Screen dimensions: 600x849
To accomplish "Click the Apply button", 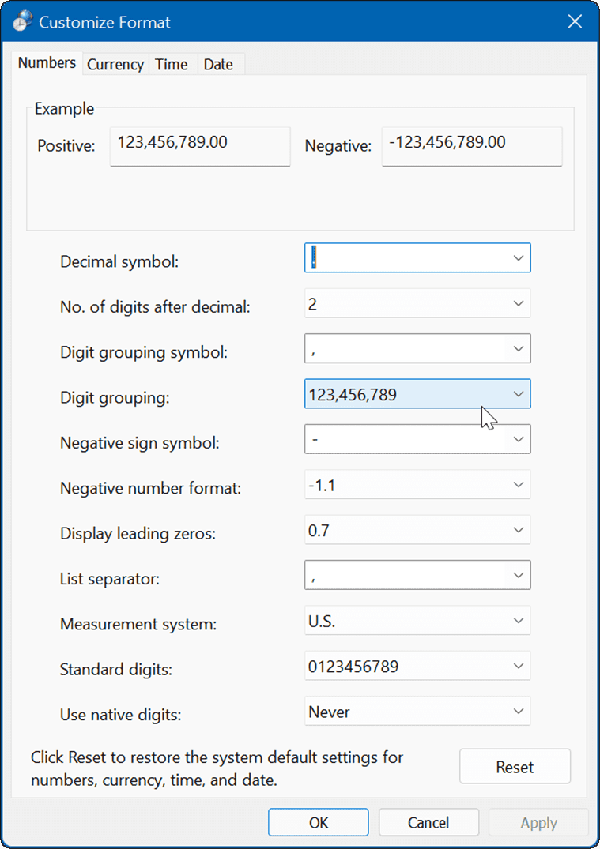I will [x=538, y=822].
